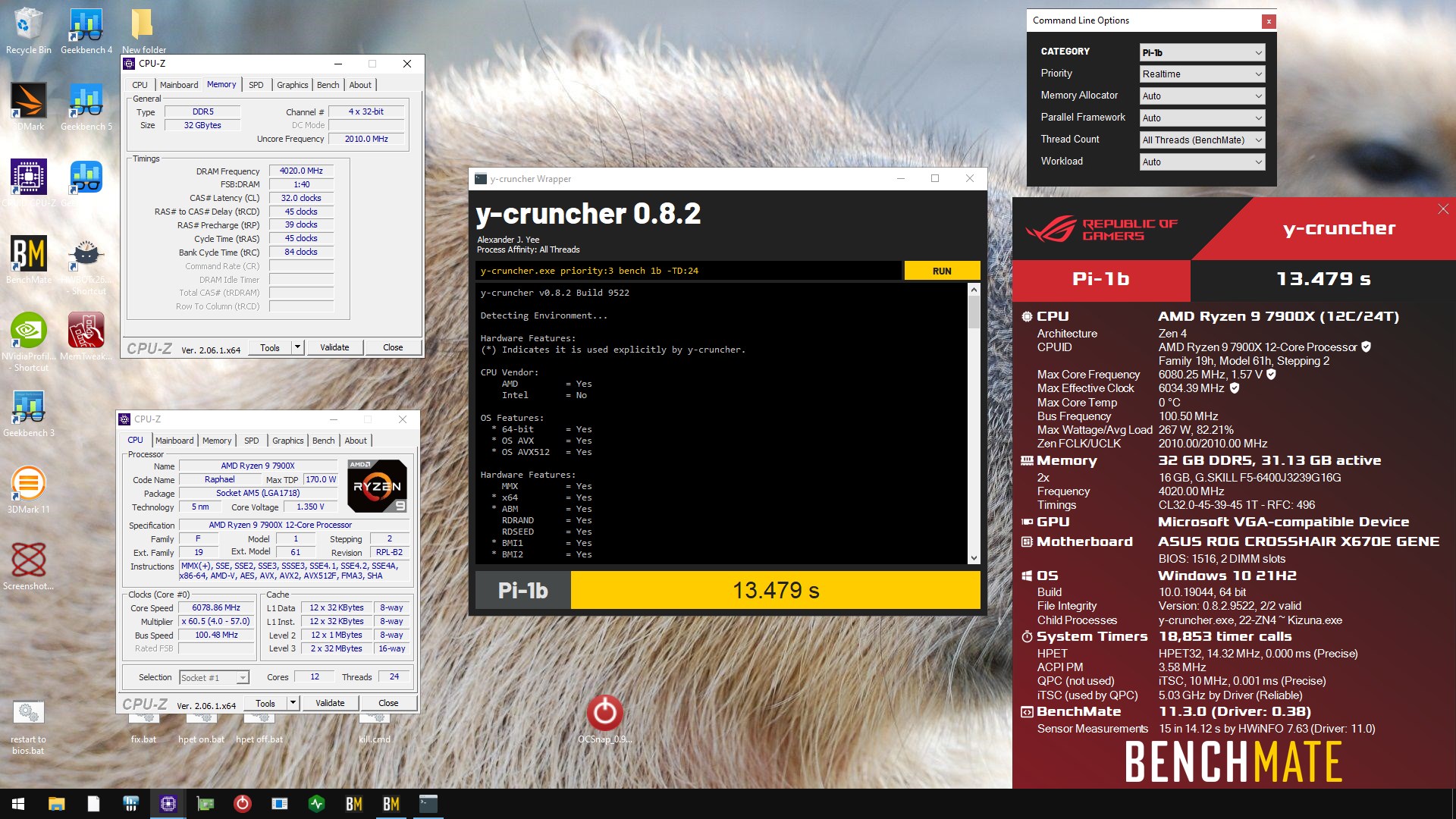Expand the Workload dropdown
1456x819 pixels.
click(x=1202, y=162)
